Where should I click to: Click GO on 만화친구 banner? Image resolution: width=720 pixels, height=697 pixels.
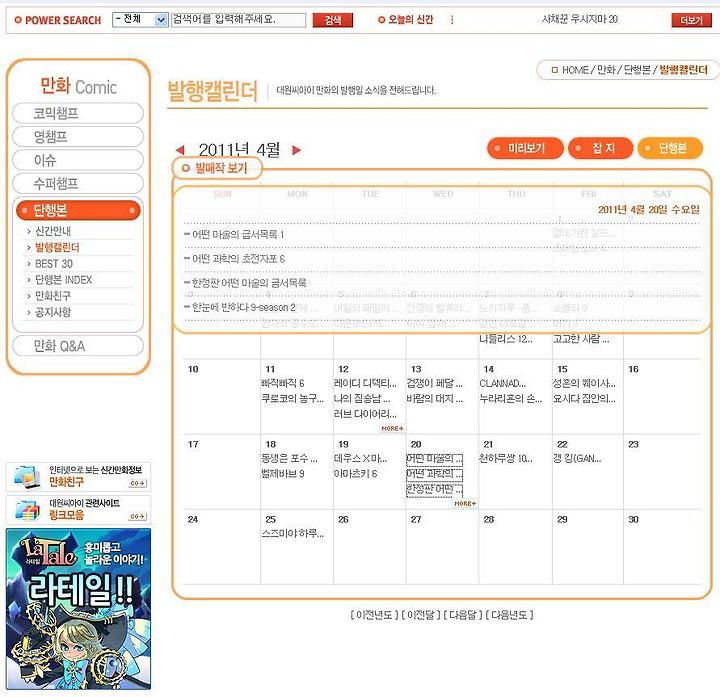pos(138,483)
